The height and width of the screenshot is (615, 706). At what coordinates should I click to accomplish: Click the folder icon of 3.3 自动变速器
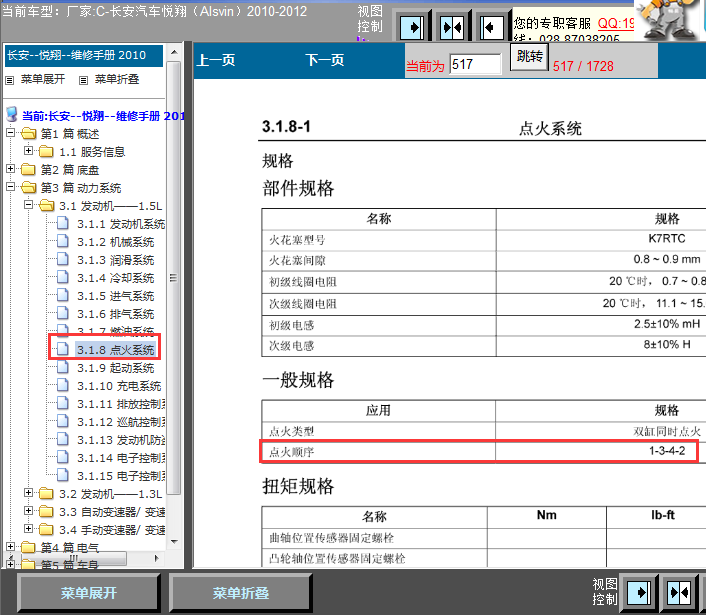pyautogui.click(x=46, y=511)
